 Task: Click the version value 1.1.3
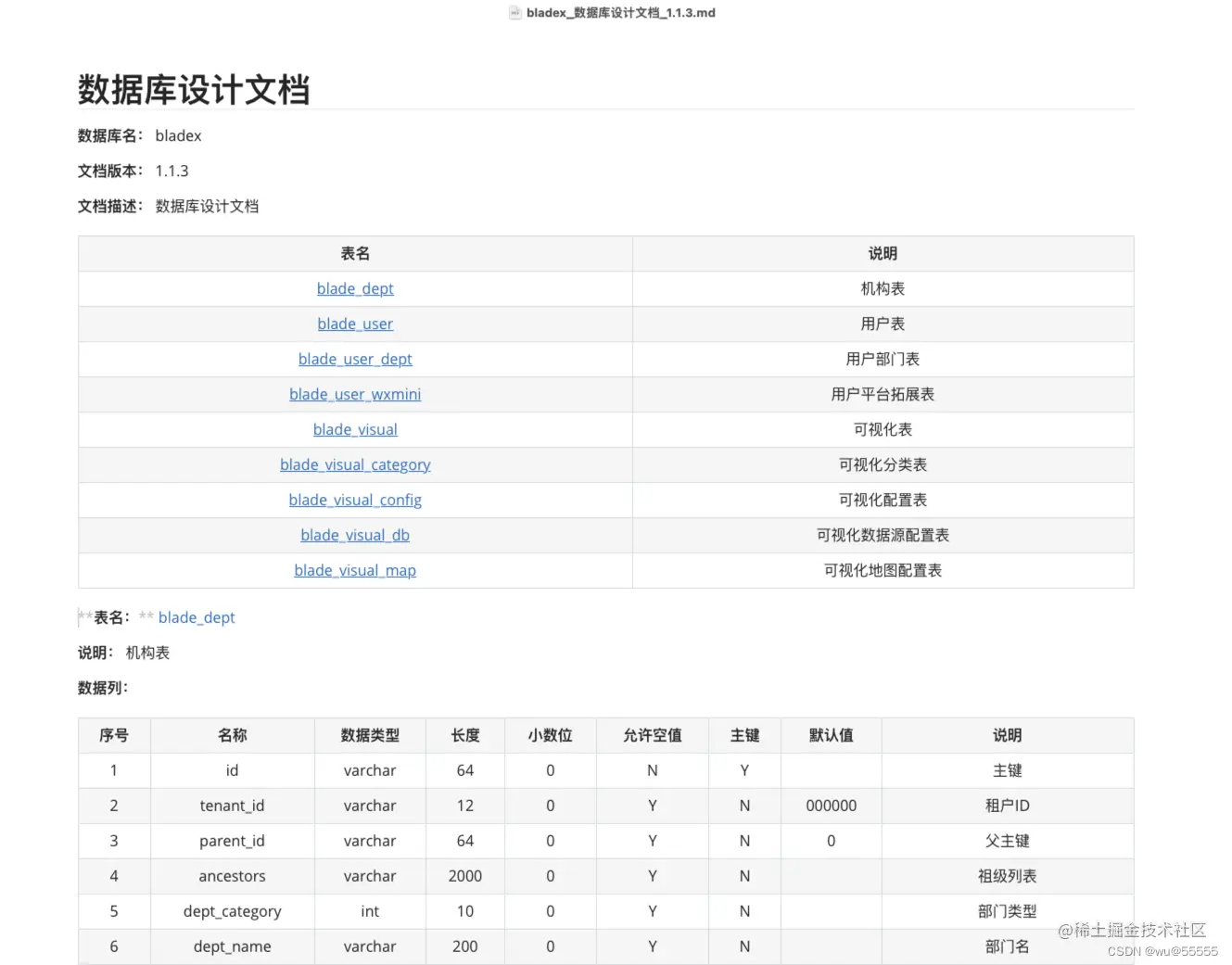171,171
